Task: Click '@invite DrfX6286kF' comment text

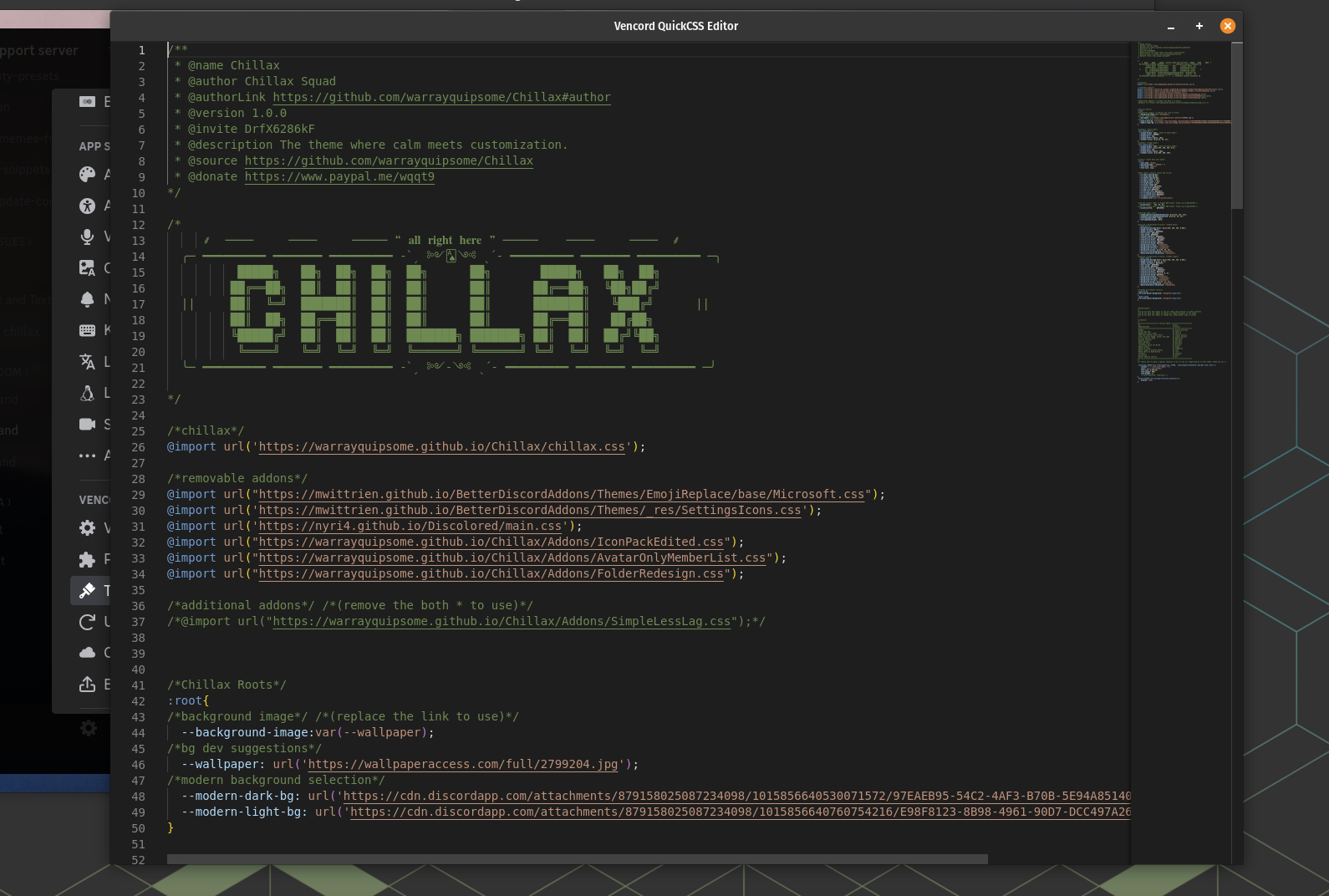Action: click(x=251, y=129)
